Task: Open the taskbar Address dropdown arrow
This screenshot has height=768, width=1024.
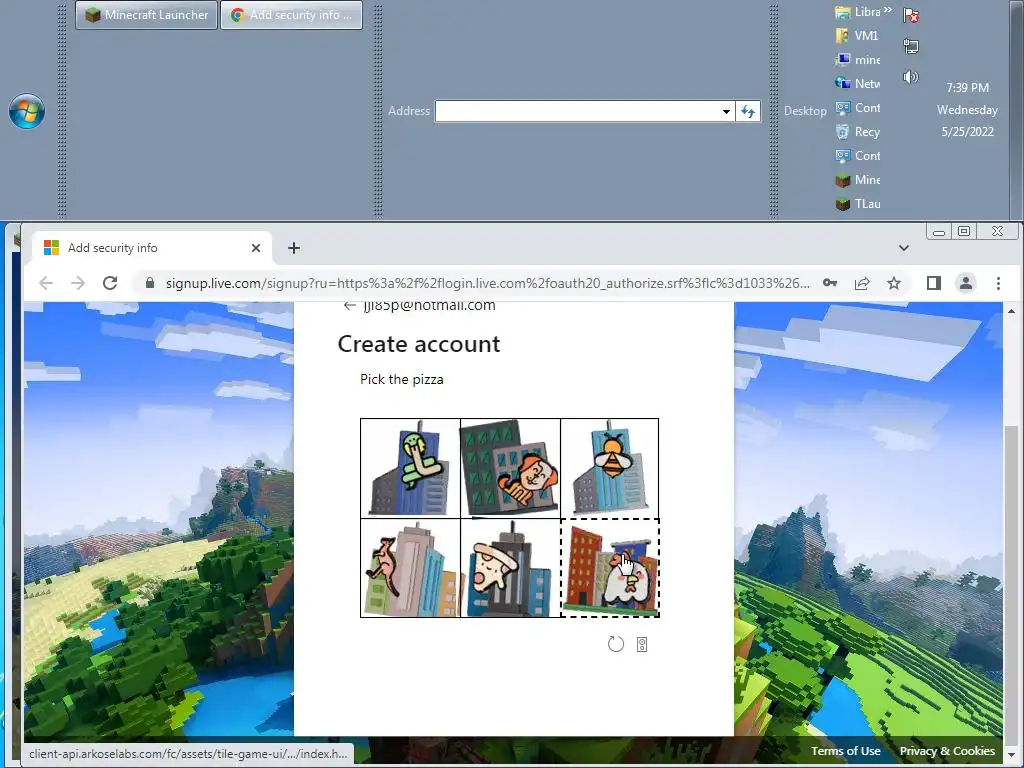Action: [726, 111]
